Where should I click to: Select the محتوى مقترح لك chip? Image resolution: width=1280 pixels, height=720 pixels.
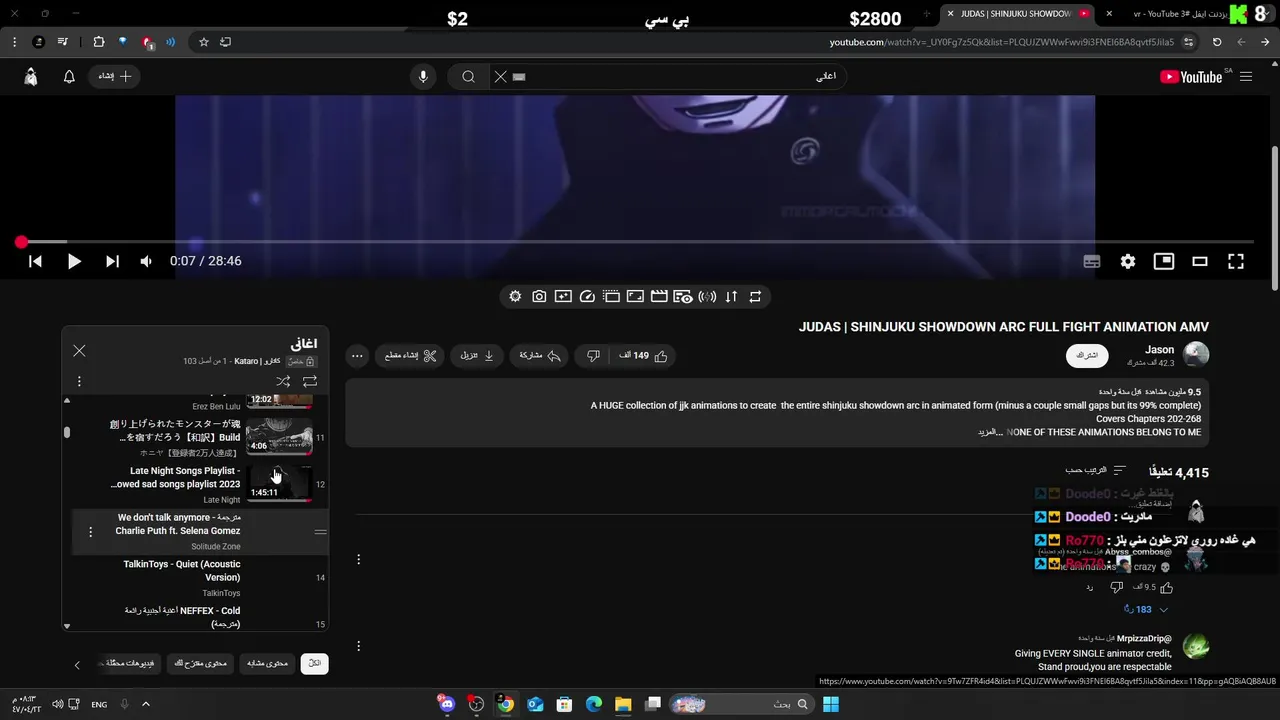pyautogui.click(x=200, y=664)
